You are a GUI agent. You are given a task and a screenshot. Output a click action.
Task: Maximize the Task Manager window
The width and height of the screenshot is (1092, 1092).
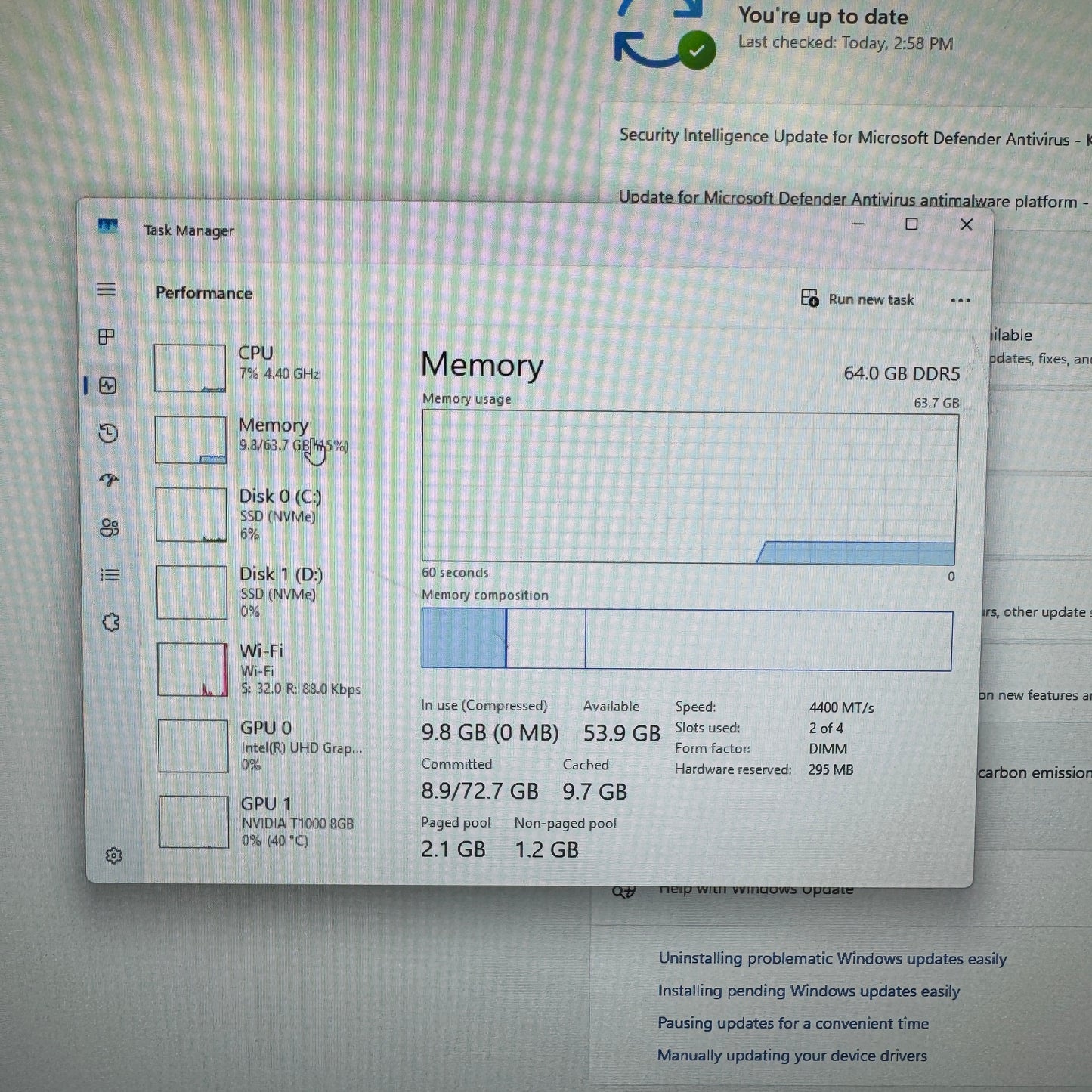pos(911,224)
